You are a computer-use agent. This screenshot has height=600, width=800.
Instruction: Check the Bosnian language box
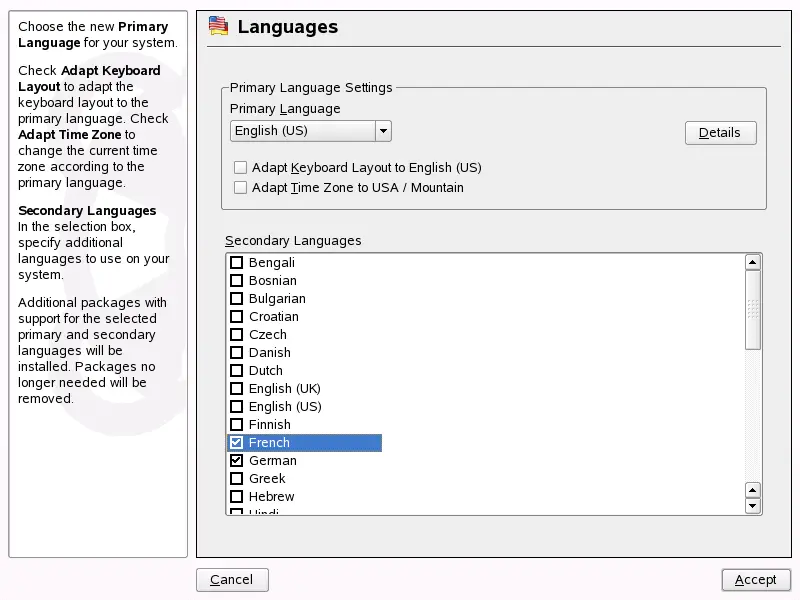[x=237, y=281]
